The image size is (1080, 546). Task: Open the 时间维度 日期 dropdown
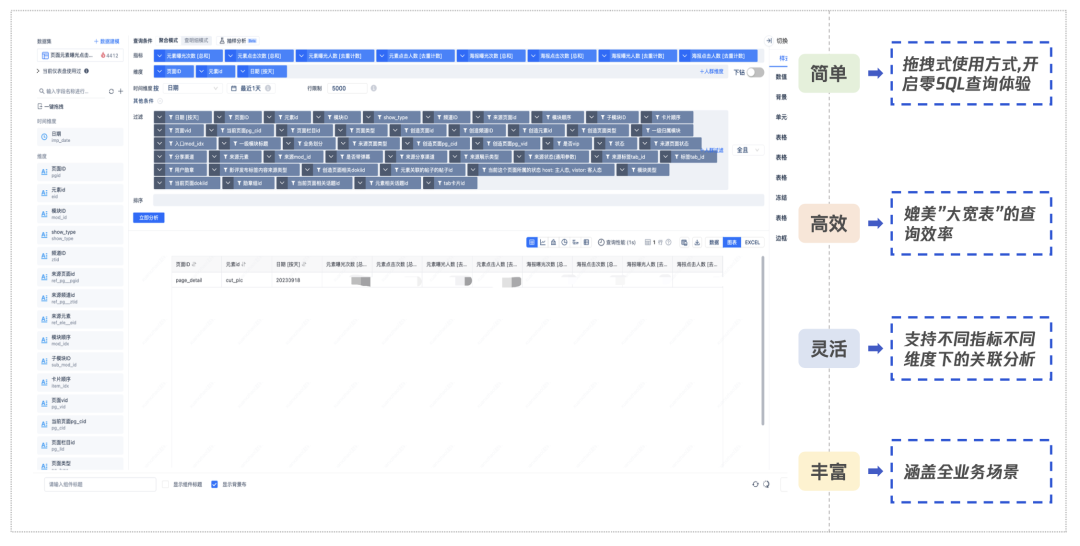click(x=192, y=89)
